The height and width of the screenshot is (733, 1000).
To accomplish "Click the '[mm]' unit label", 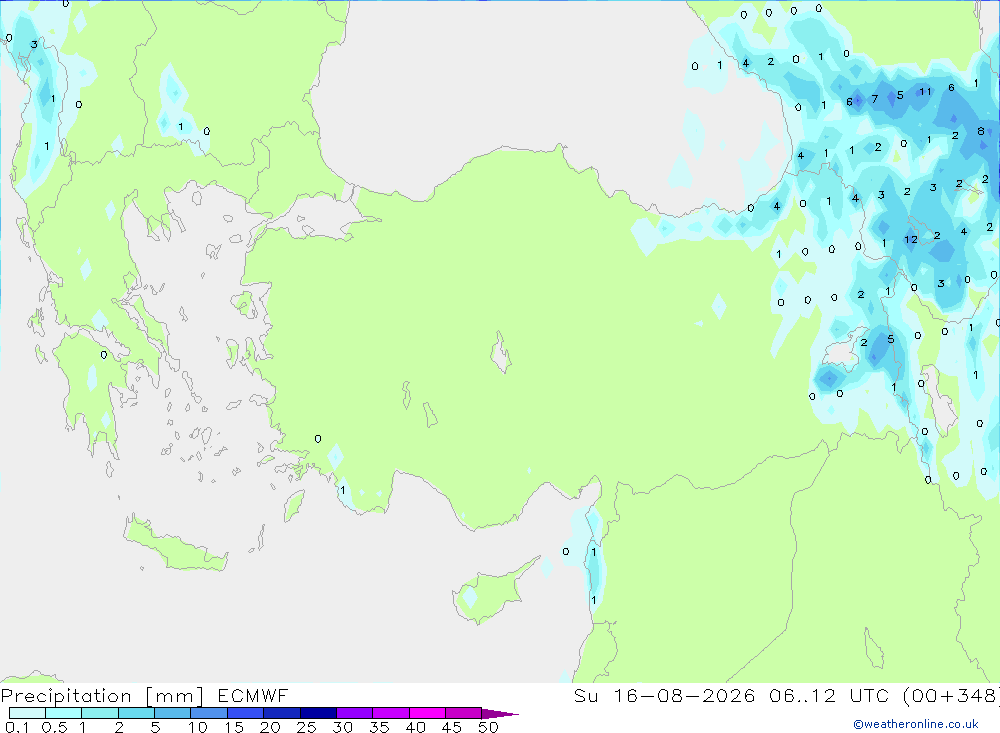I will (x=175, y=696).
